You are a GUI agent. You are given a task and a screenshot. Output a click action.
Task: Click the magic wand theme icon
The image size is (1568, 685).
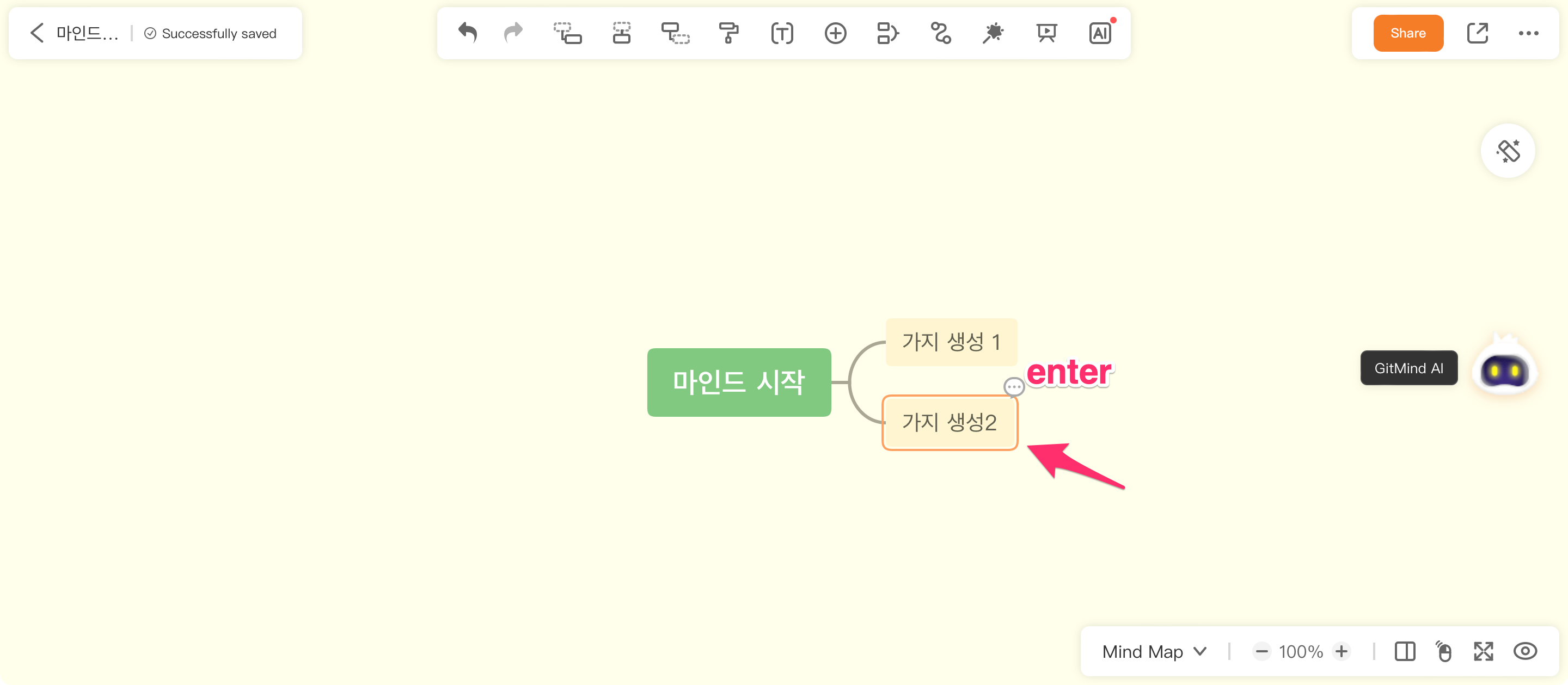coord(994,33)
